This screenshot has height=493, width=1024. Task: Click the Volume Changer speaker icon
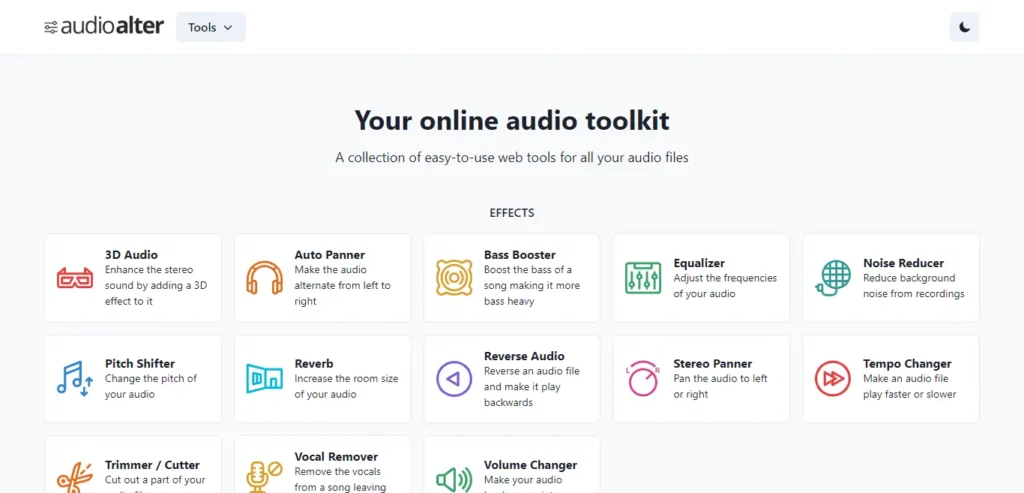click(x=454, y=479)
